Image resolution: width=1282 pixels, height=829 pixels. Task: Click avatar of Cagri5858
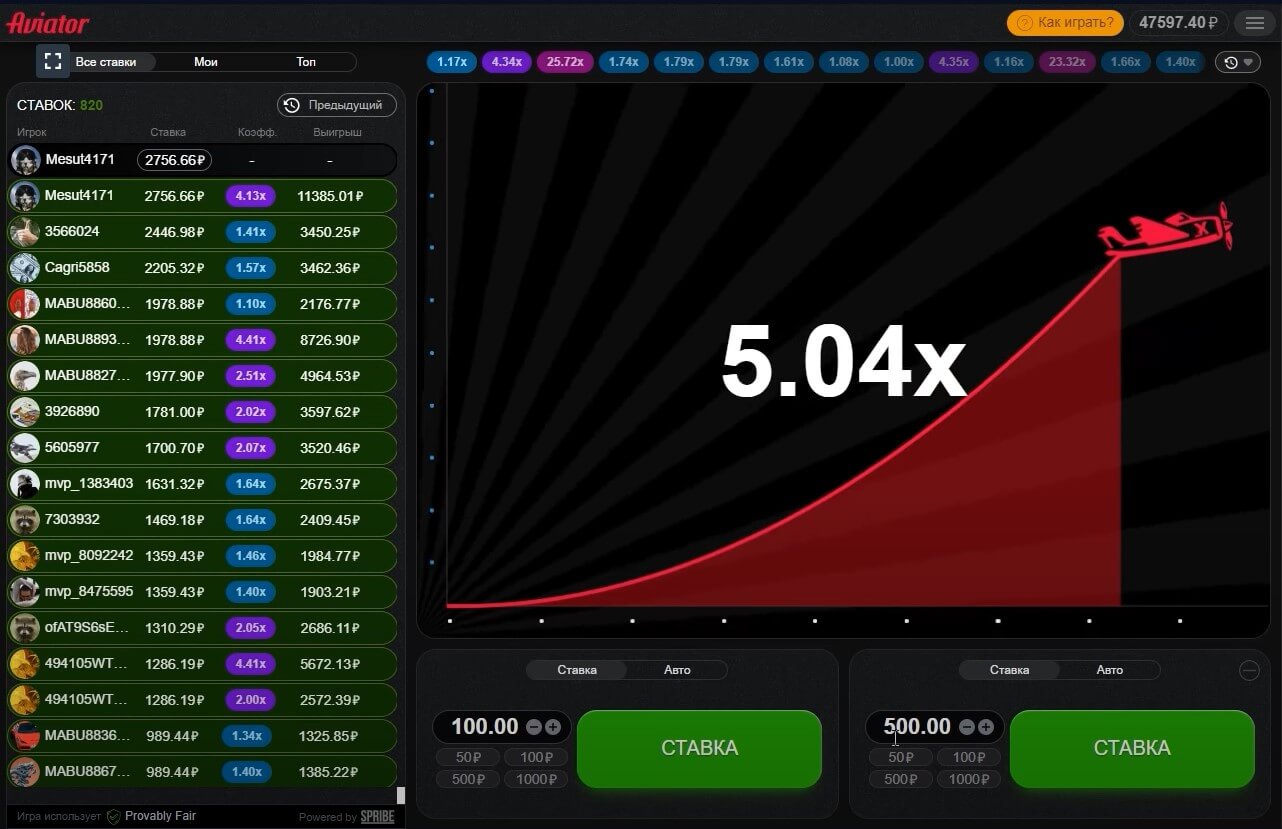click(x=25, y=268)
